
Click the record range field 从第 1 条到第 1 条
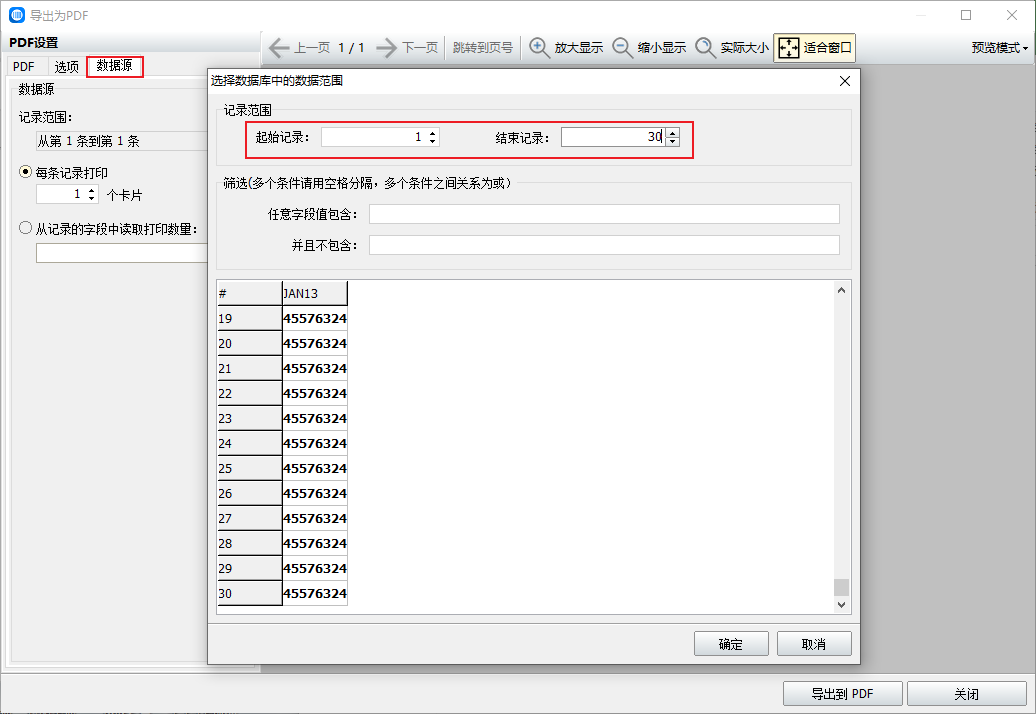click(122, 141)
